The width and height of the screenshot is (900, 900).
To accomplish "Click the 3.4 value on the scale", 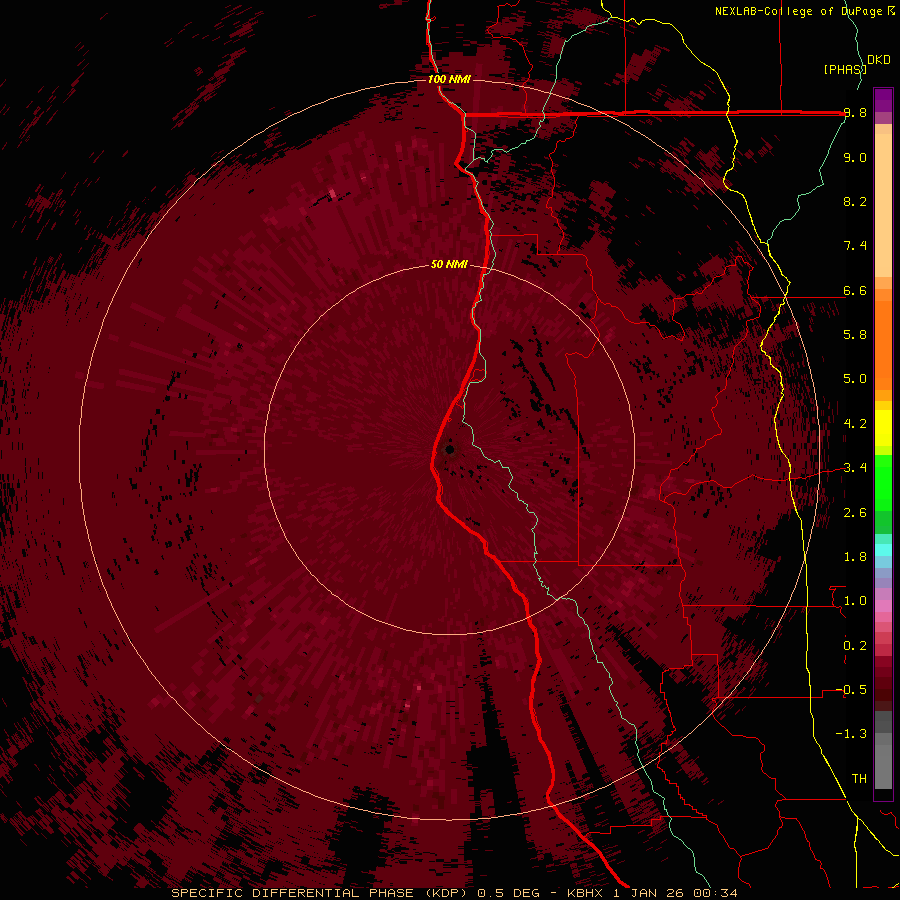I will pyautogui.click(x=855, y=468).
